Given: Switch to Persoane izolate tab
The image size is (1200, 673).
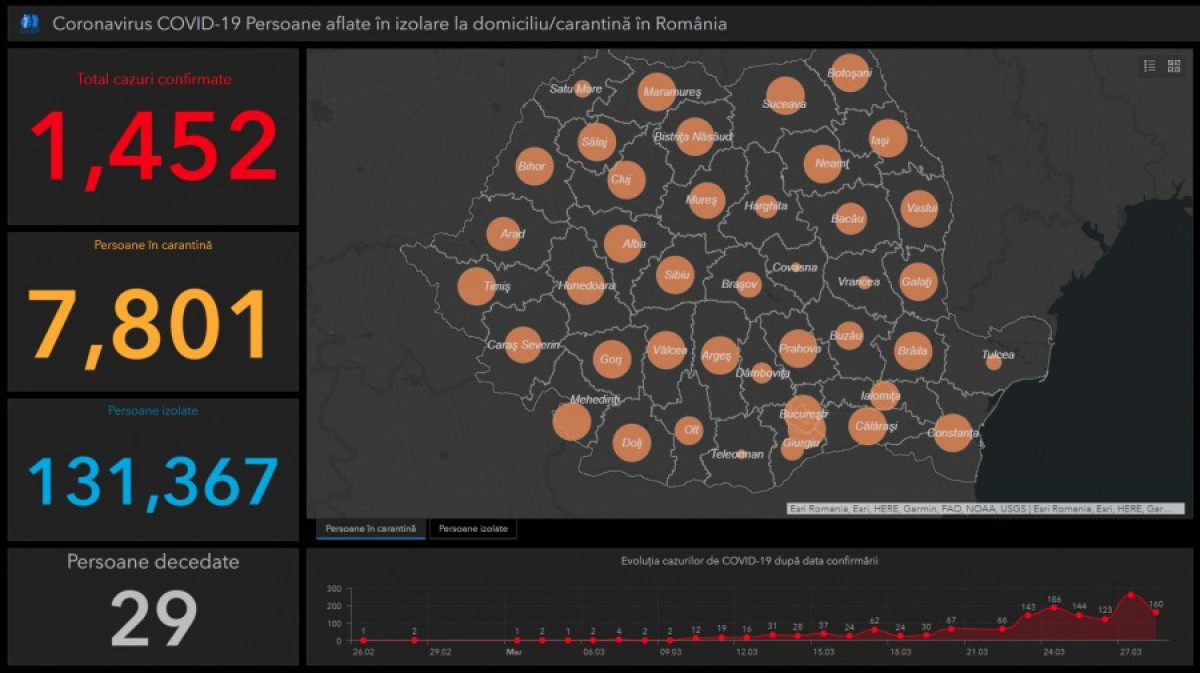Looking at the screenshot, I should [x=473, y=528].
